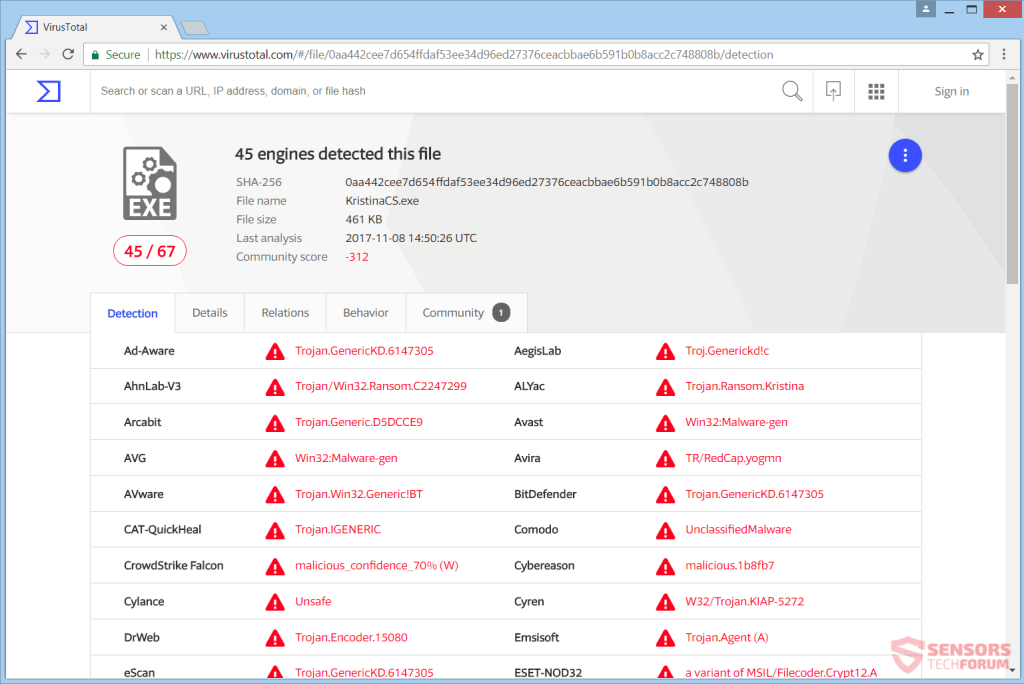Click Trojan/Win32.Ransom.C2247299 detection text
Viewport: 1024px width, 684px height.
click(x=381, y=386)
